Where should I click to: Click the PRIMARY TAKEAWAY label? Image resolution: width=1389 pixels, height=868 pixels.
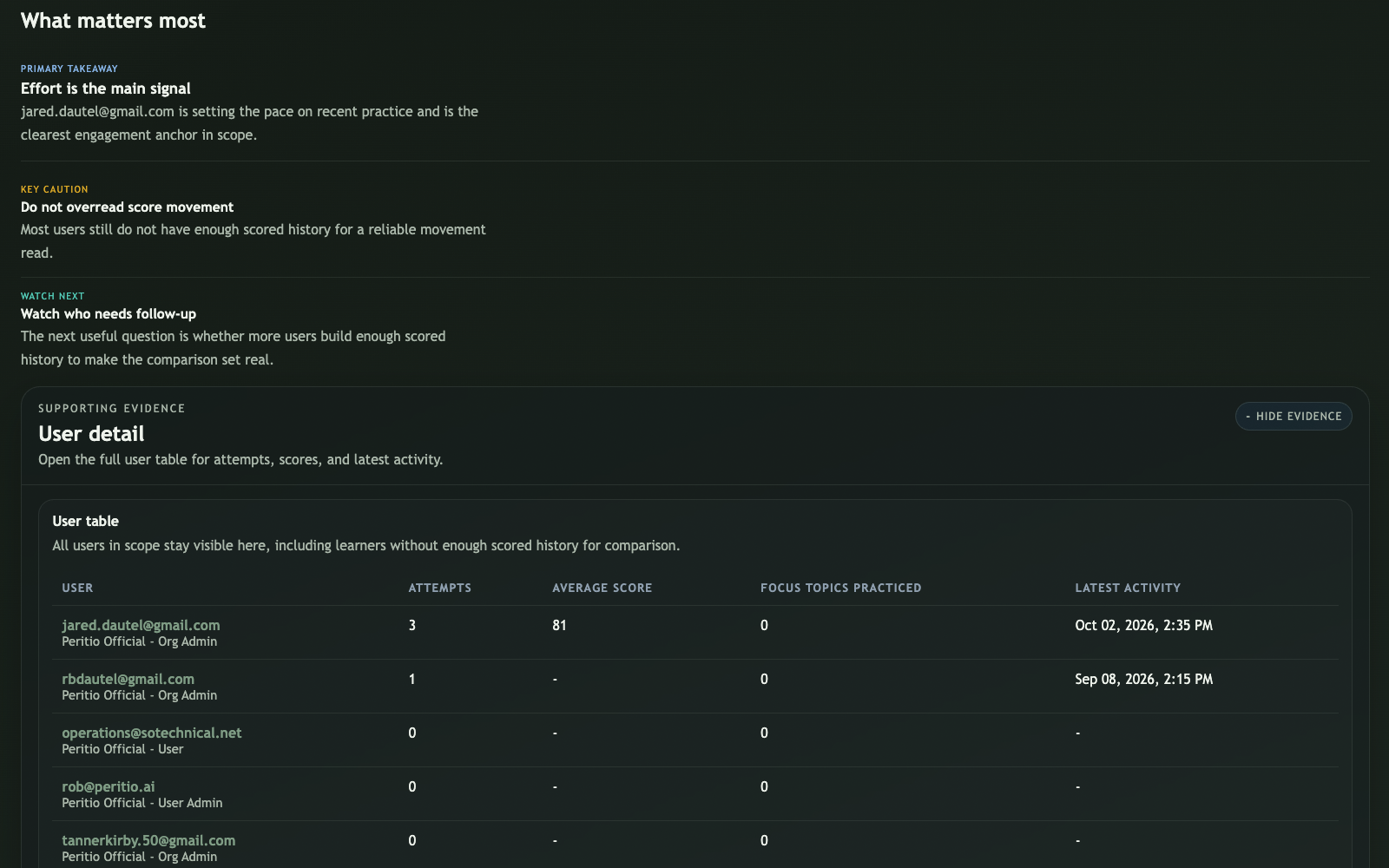point(69,69)
